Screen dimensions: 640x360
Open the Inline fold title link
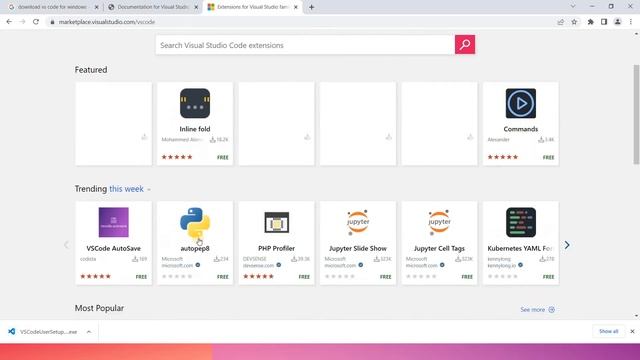195,129
